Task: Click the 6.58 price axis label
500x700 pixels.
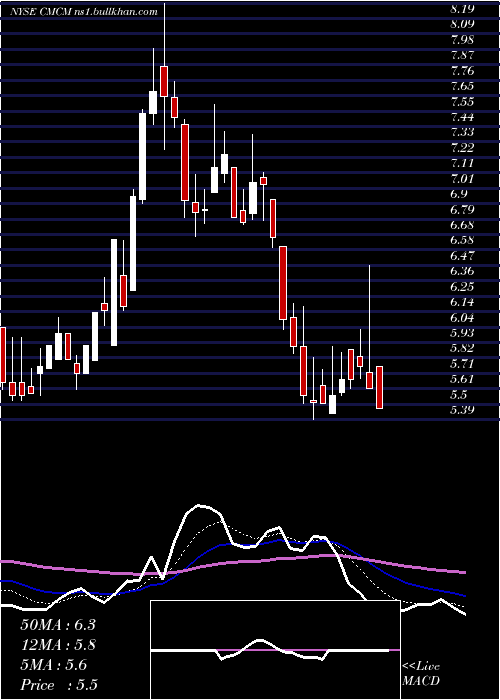Action: pyautogui.click(x=462, y=241)
